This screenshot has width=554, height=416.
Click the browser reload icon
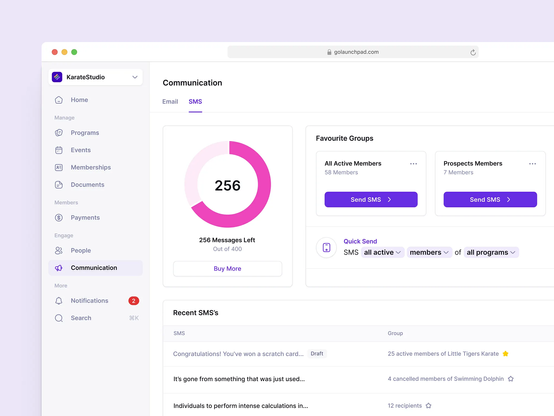(x=473, y=53)
